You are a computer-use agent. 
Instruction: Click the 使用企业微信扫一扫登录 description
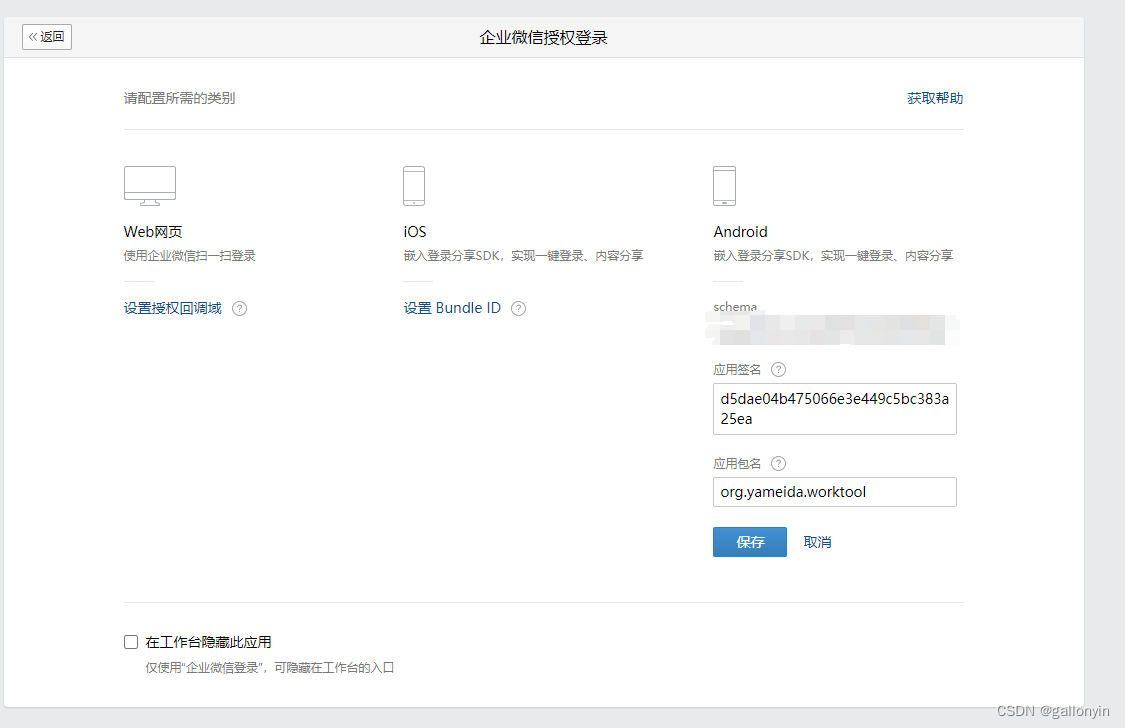(189, 256)
